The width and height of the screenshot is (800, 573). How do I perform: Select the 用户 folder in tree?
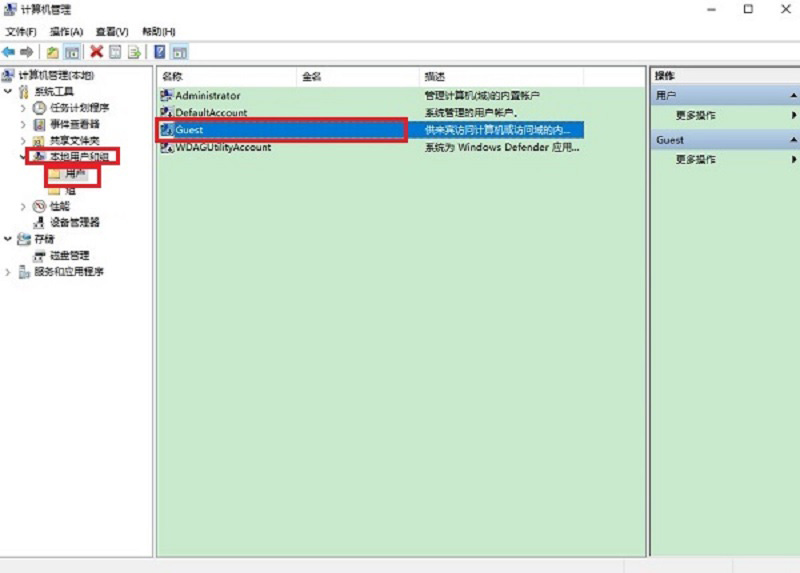click(x=74, y=174)
